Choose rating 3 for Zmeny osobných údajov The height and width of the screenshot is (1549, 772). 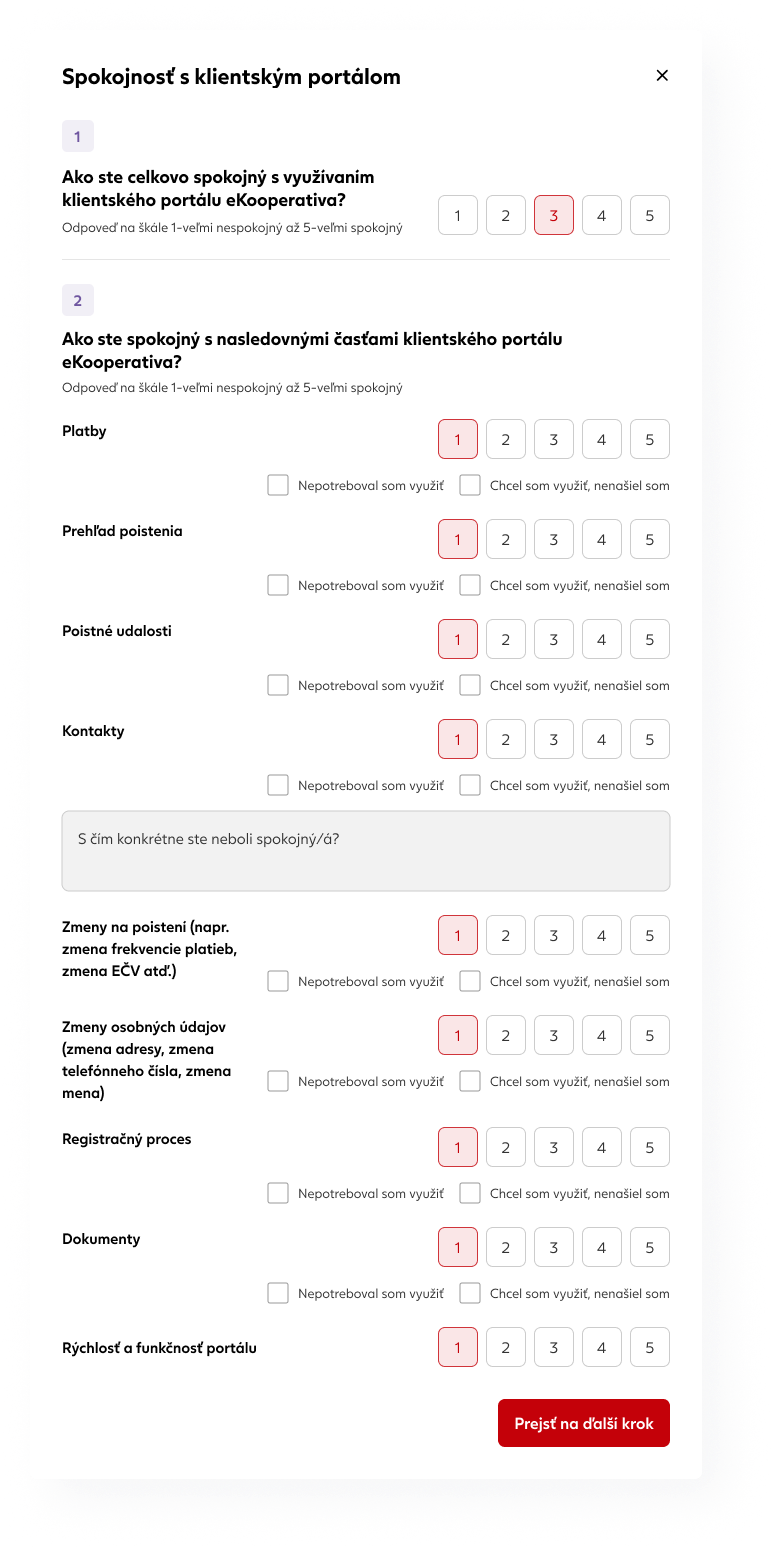(x=554, y=1035)
